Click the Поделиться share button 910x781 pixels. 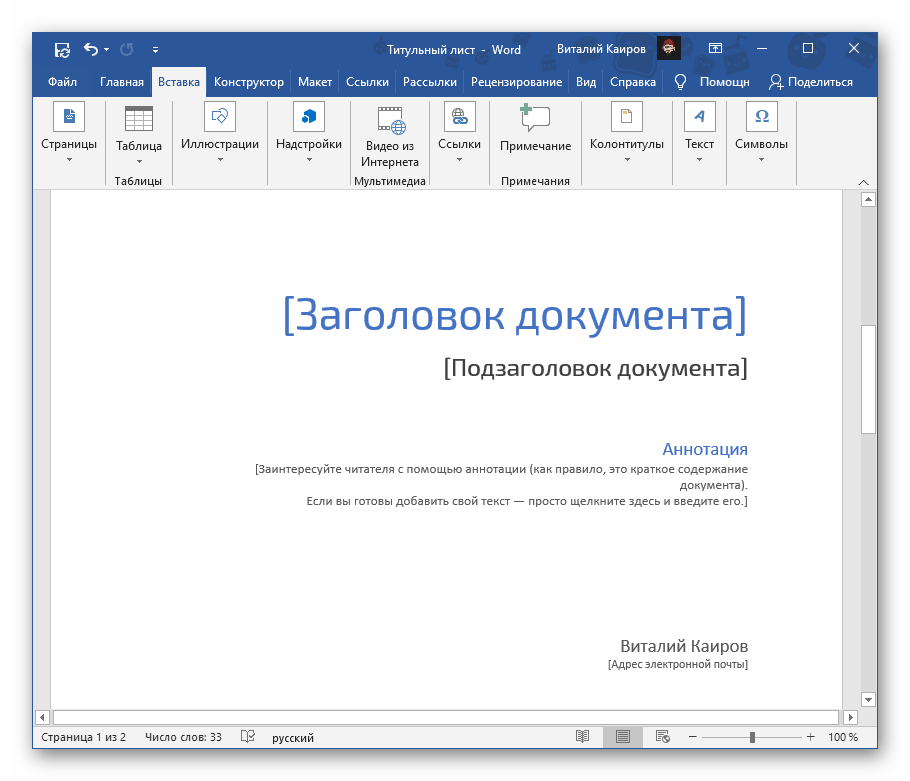pyautogui.click(x=810, y=82)
